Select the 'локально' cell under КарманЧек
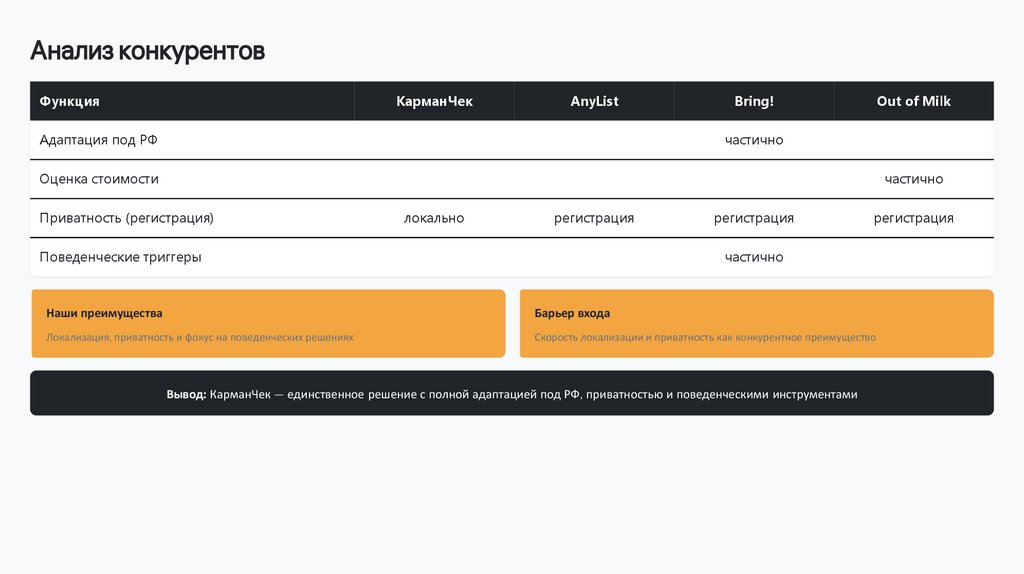 (434, 218)
